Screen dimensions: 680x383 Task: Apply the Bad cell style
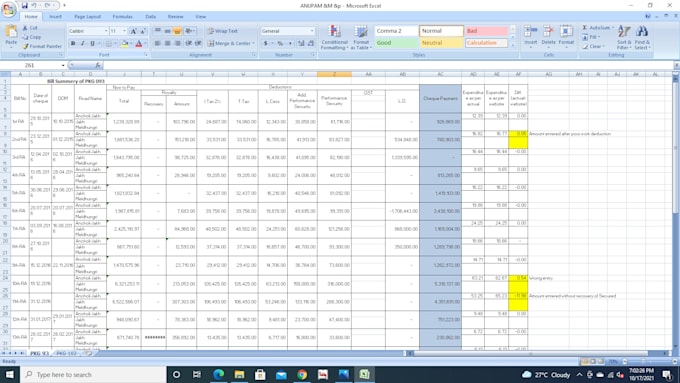click(487, 31)
